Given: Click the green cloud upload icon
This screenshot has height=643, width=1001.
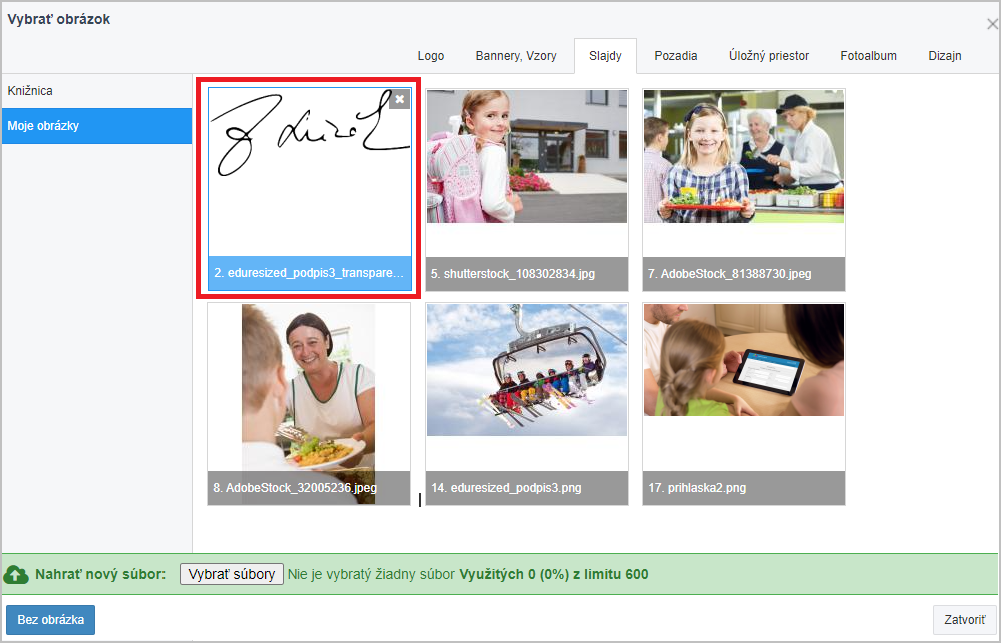Looking at the screenshot, I should point(17,575).
